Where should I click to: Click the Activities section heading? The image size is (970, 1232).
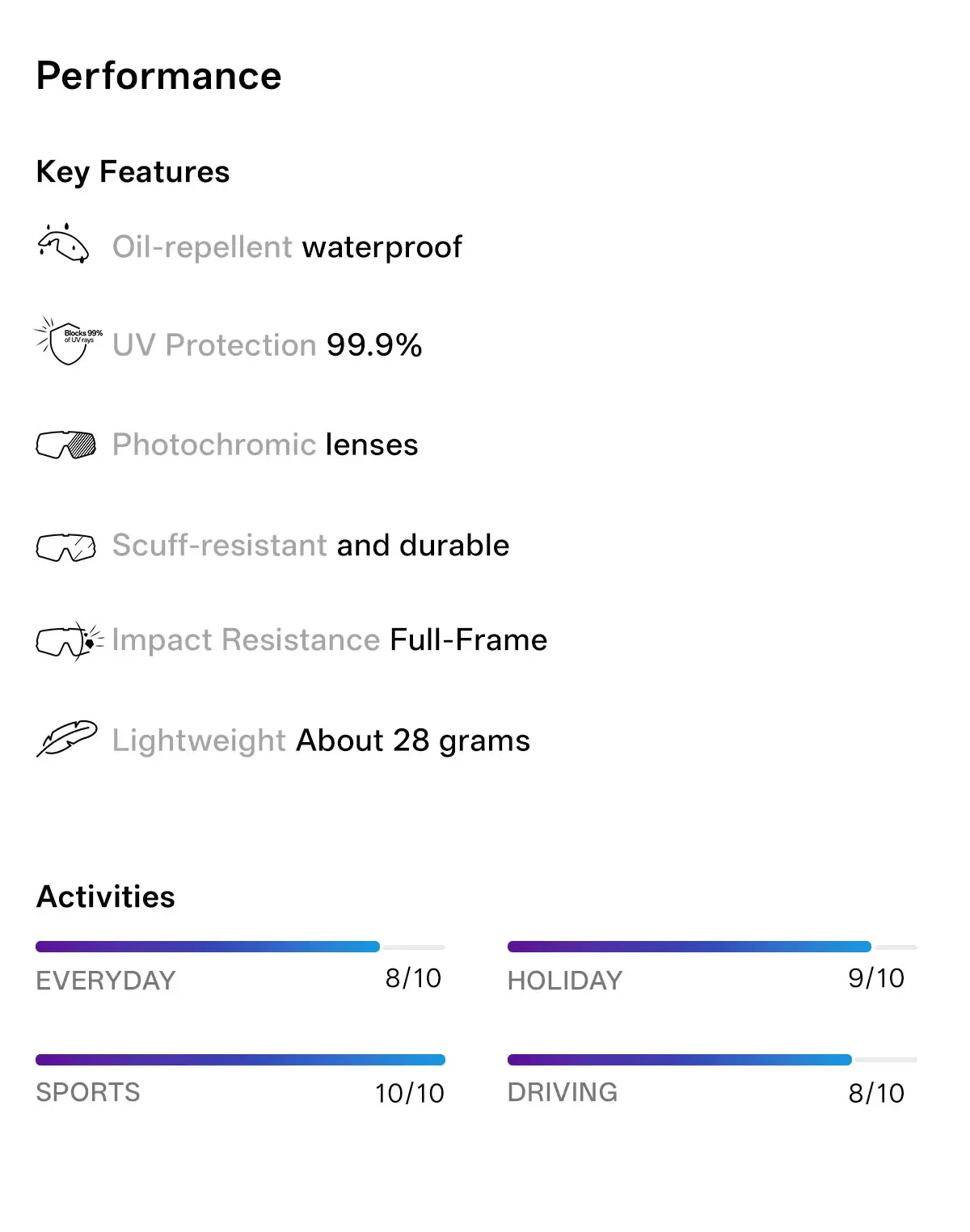[106, 897]
